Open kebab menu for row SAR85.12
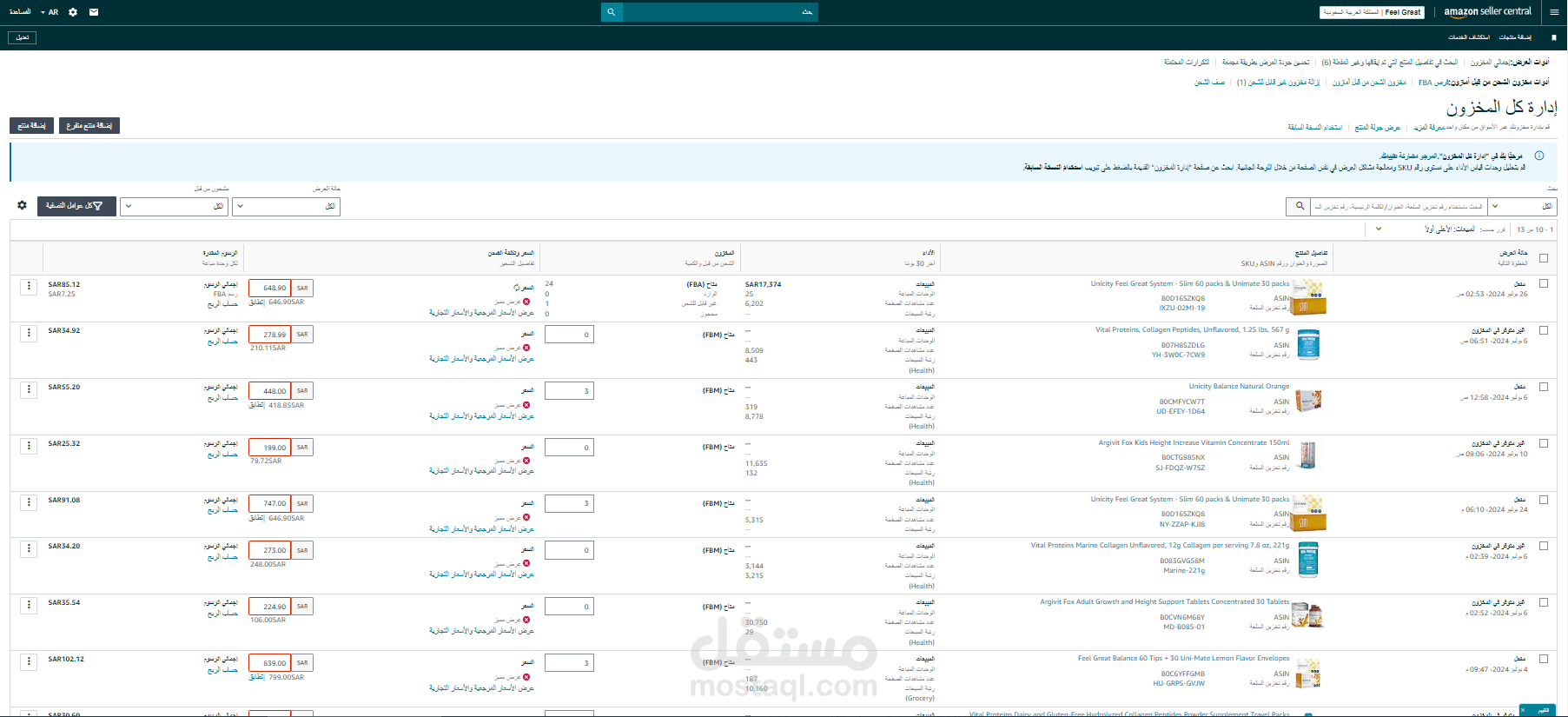The image size is (1568, 717). coord(29,286)
